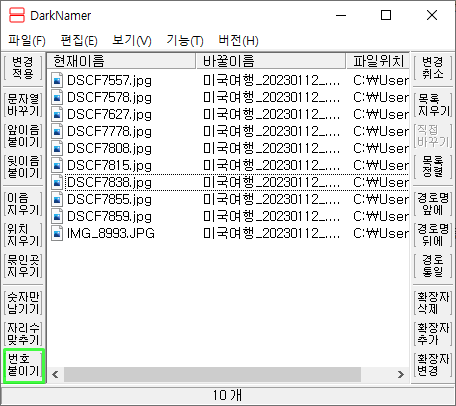Click the 숫자만 남기기 button
The image size is (456, 406).
pyautogui.click(x=23, y=303)
